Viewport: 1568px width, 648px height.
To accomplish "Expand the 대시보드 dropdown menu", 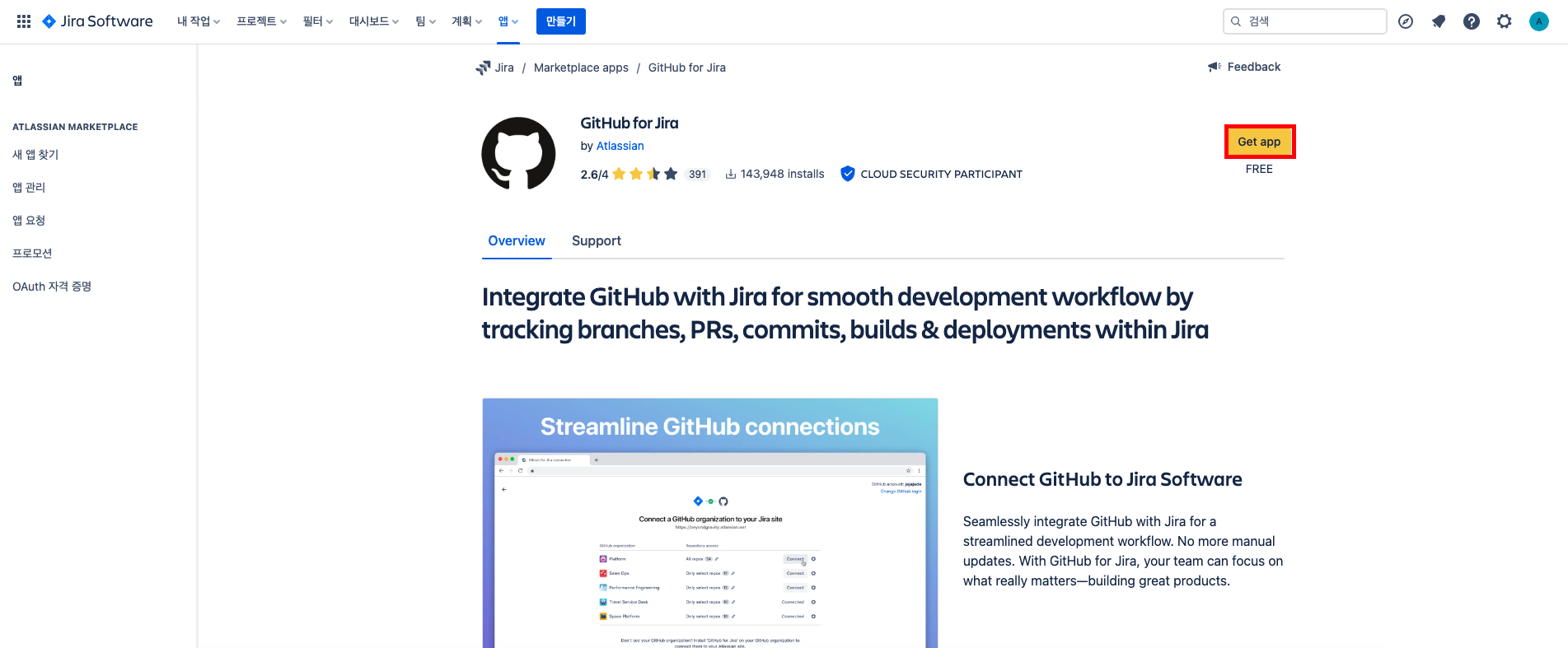I will [374, 21].
